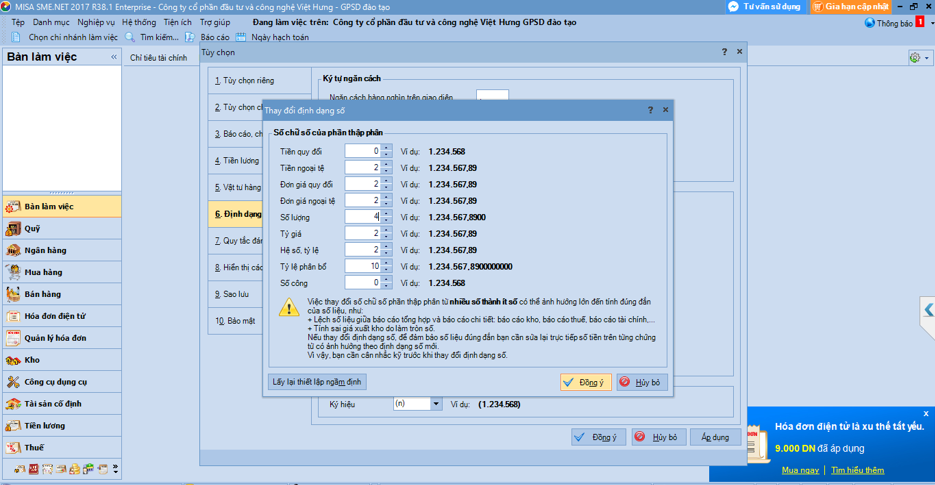Screen dimensions: 935x485
Task: Click Hủy bỏ in Tùy chọn dialog
Action: coord(658,437)
